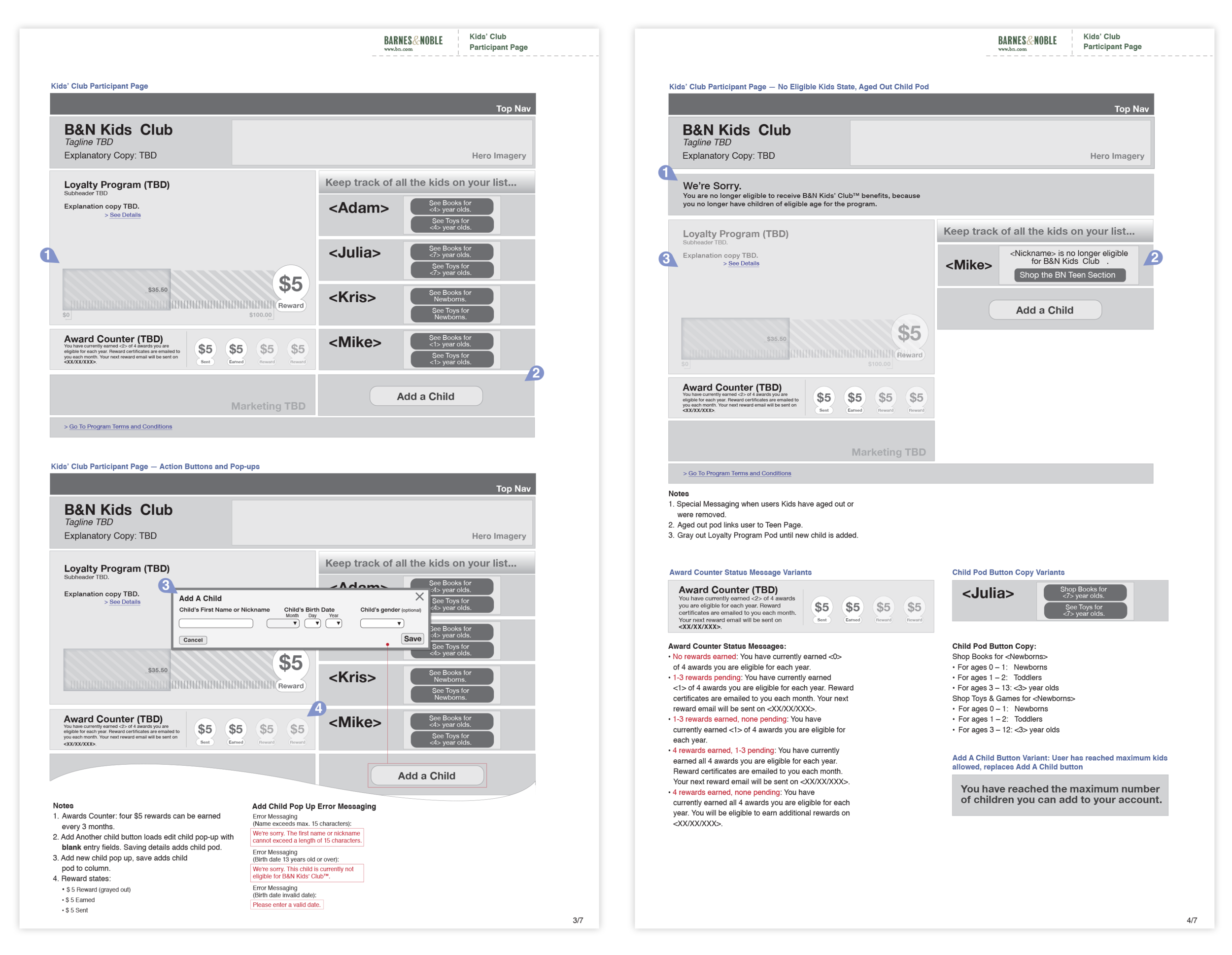Open the Child's gender (optional) dropdown

pyautogui.click(x=382, y=624)
